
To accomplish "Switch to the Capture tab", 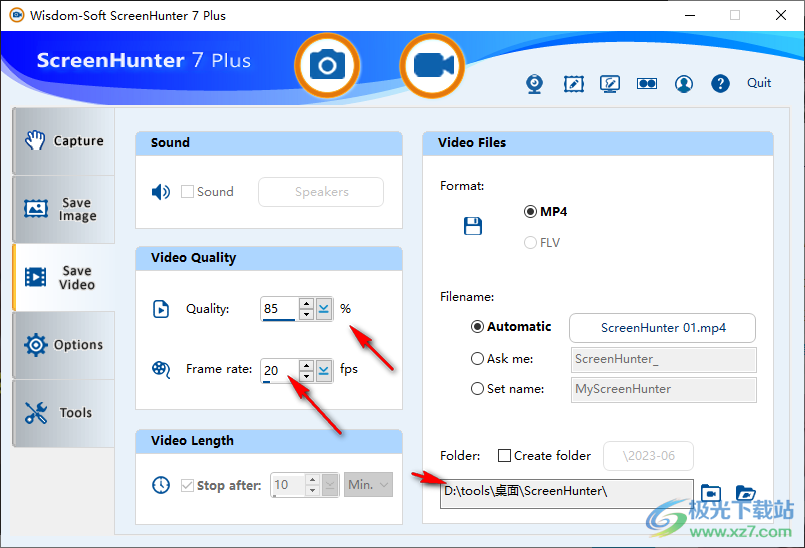I will [x=64, y=141].
